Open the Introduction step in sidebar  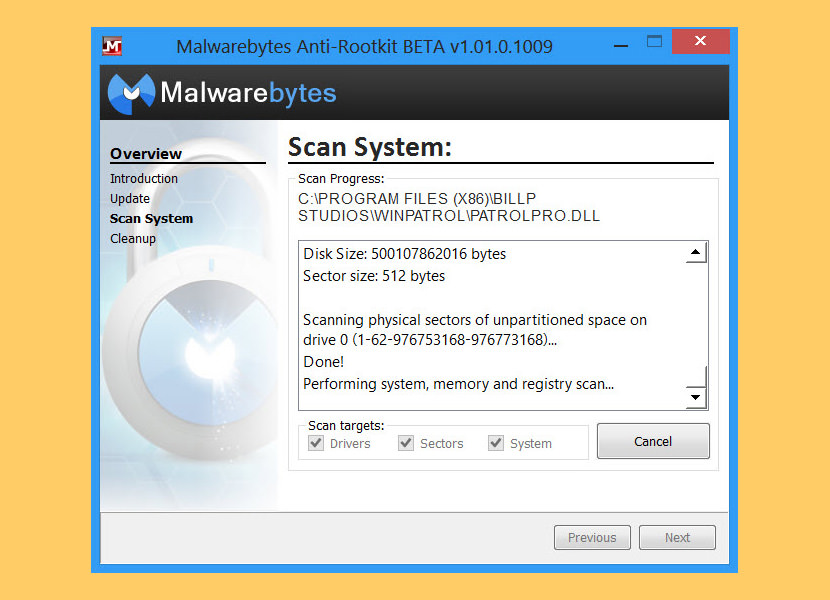pos(143,178)
